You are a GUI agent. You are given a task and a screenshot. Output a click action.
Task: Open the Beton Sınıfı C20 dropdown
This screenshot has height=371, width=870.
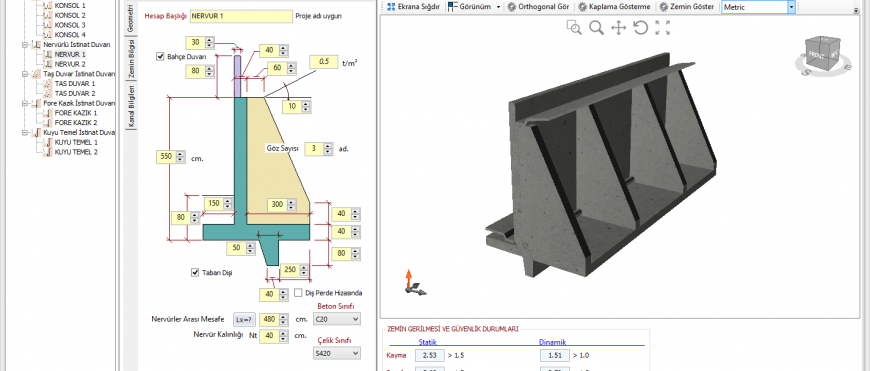[x=336, y=319]
